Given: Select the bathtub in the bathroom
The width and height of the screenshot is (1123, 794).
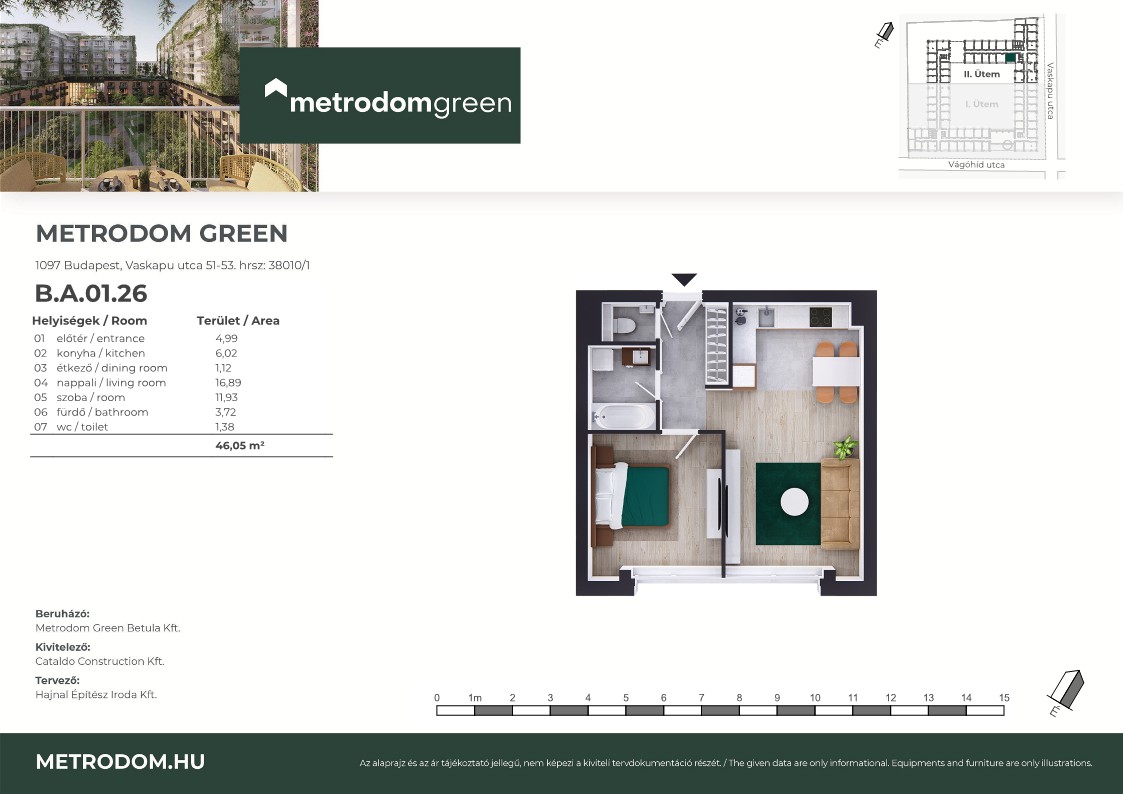Looking at the screenshot, I should [622, 416].
